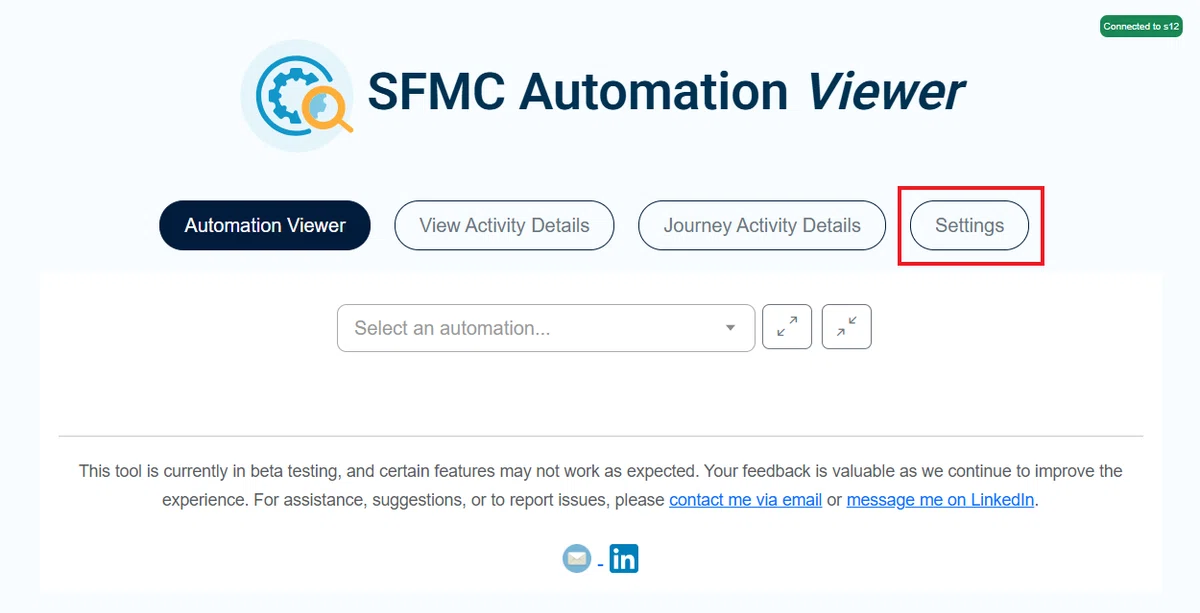Click the horizontal divider above the notice

pos(600,436)
